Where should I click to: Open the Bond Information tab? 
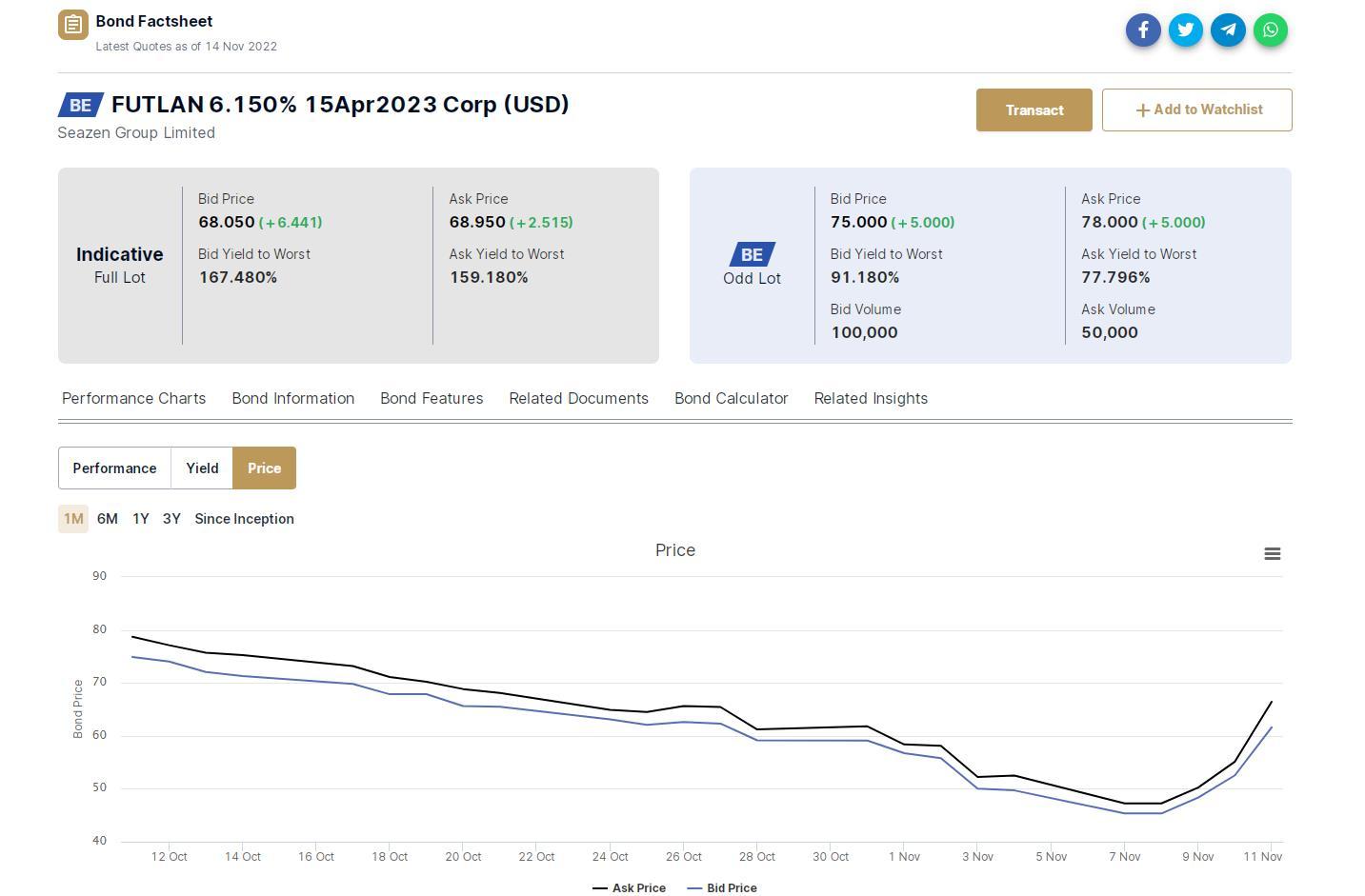[292, 399]
